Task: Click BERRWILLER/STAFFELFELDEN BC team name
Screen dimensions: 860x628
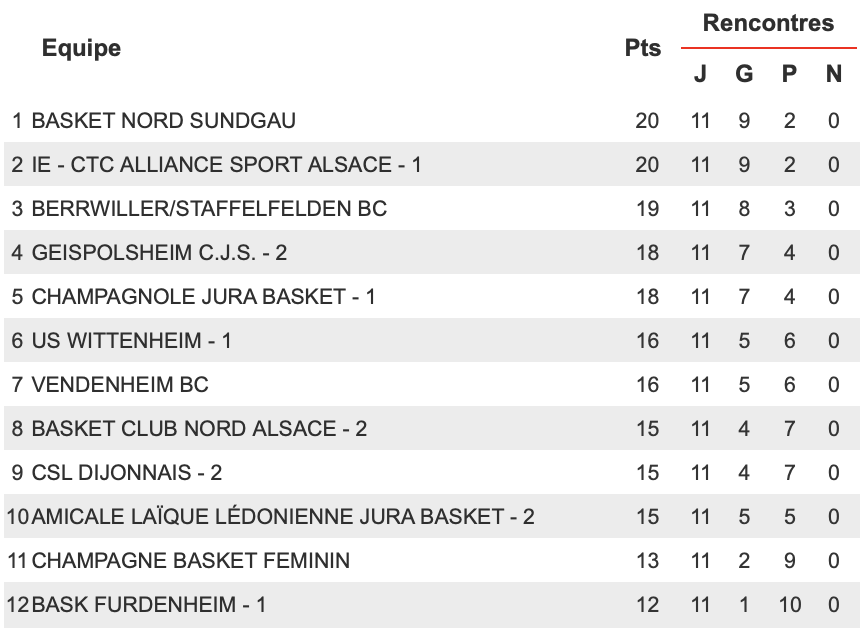Action: (x=209, y=208)
